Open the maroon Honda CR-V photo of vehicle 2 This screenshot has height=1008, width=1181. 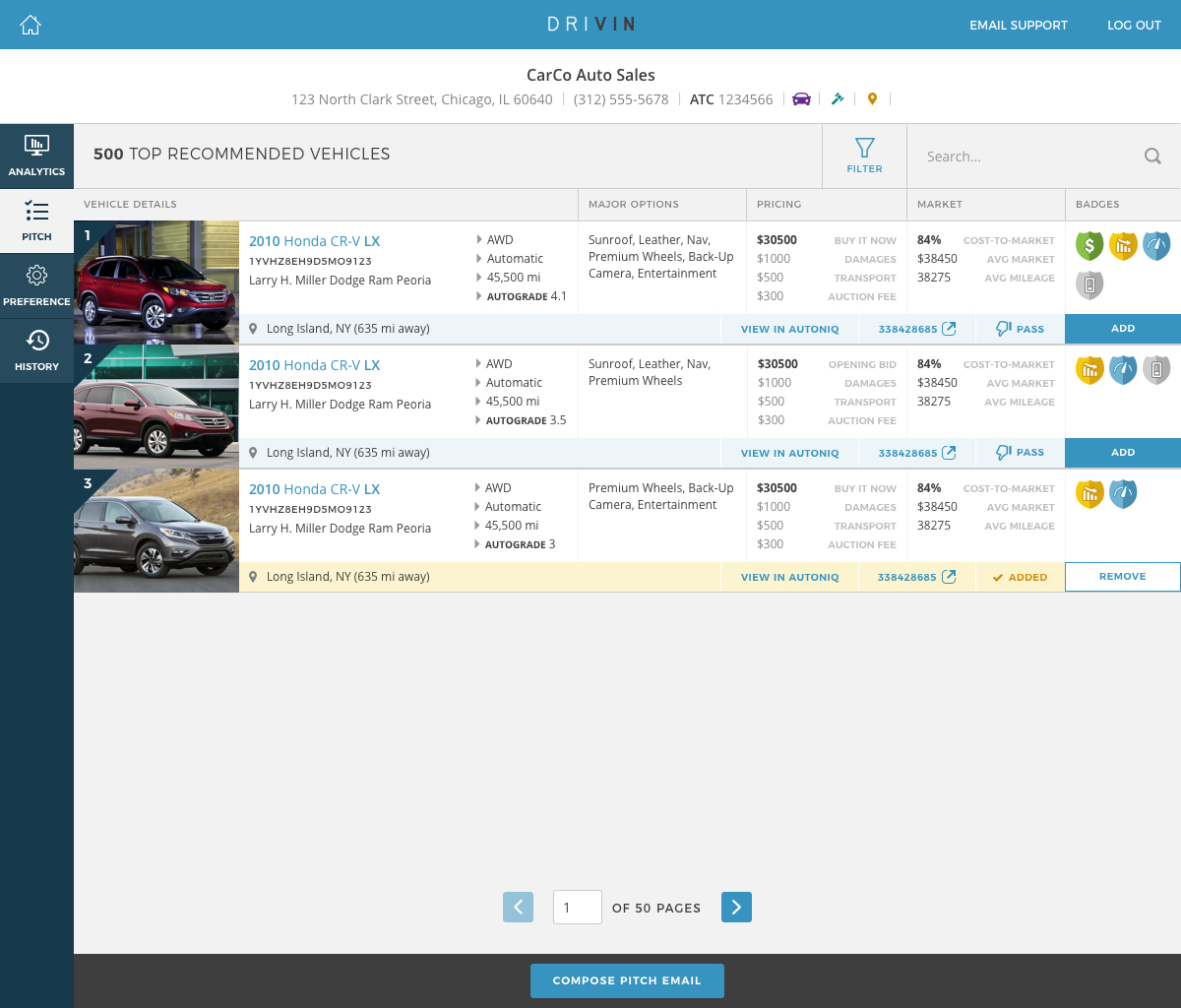point(156,406)
